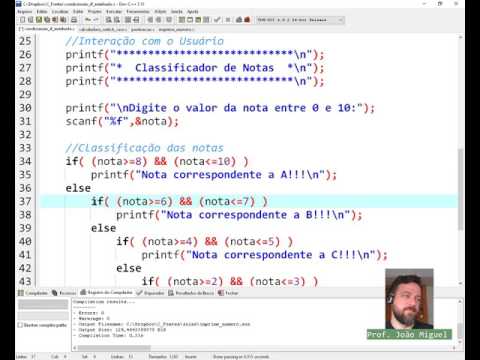480x360 pixels.
Task: Open the Arquivo menu
Action: point(25,12)
